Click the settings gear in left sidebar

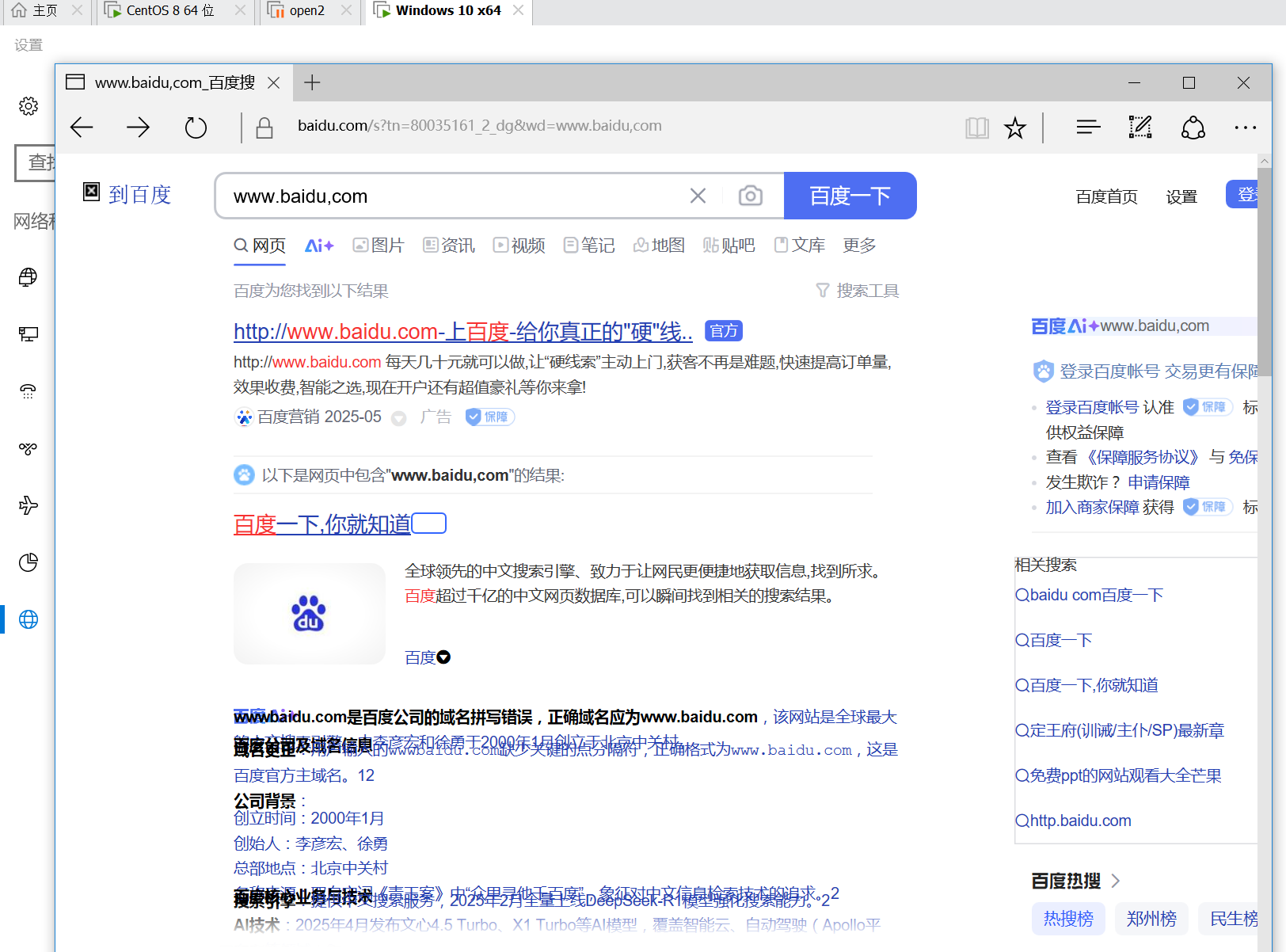pos(29,106)
